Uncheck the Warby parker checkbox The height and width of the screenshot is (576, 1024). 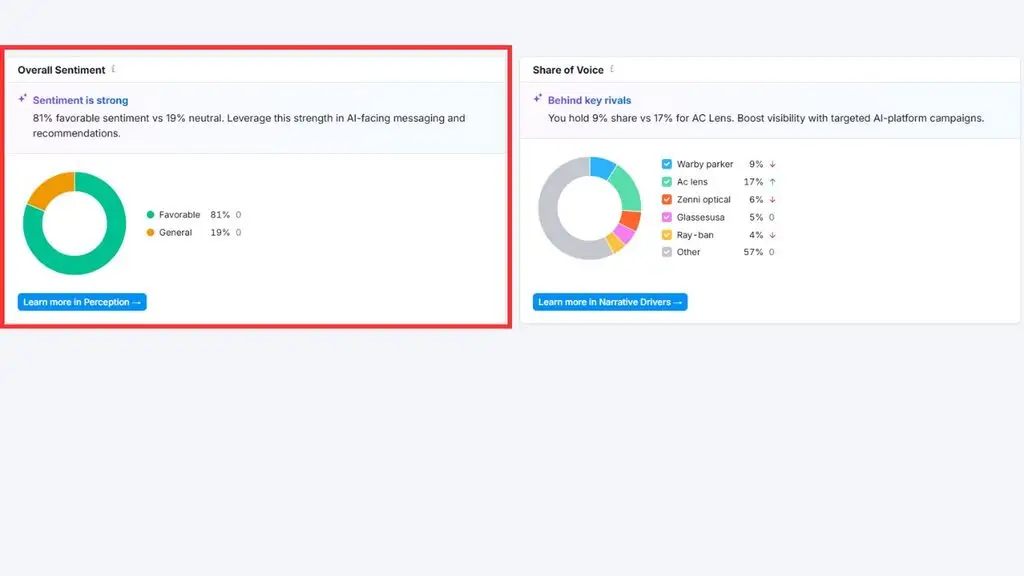click(x=666, y=164)
